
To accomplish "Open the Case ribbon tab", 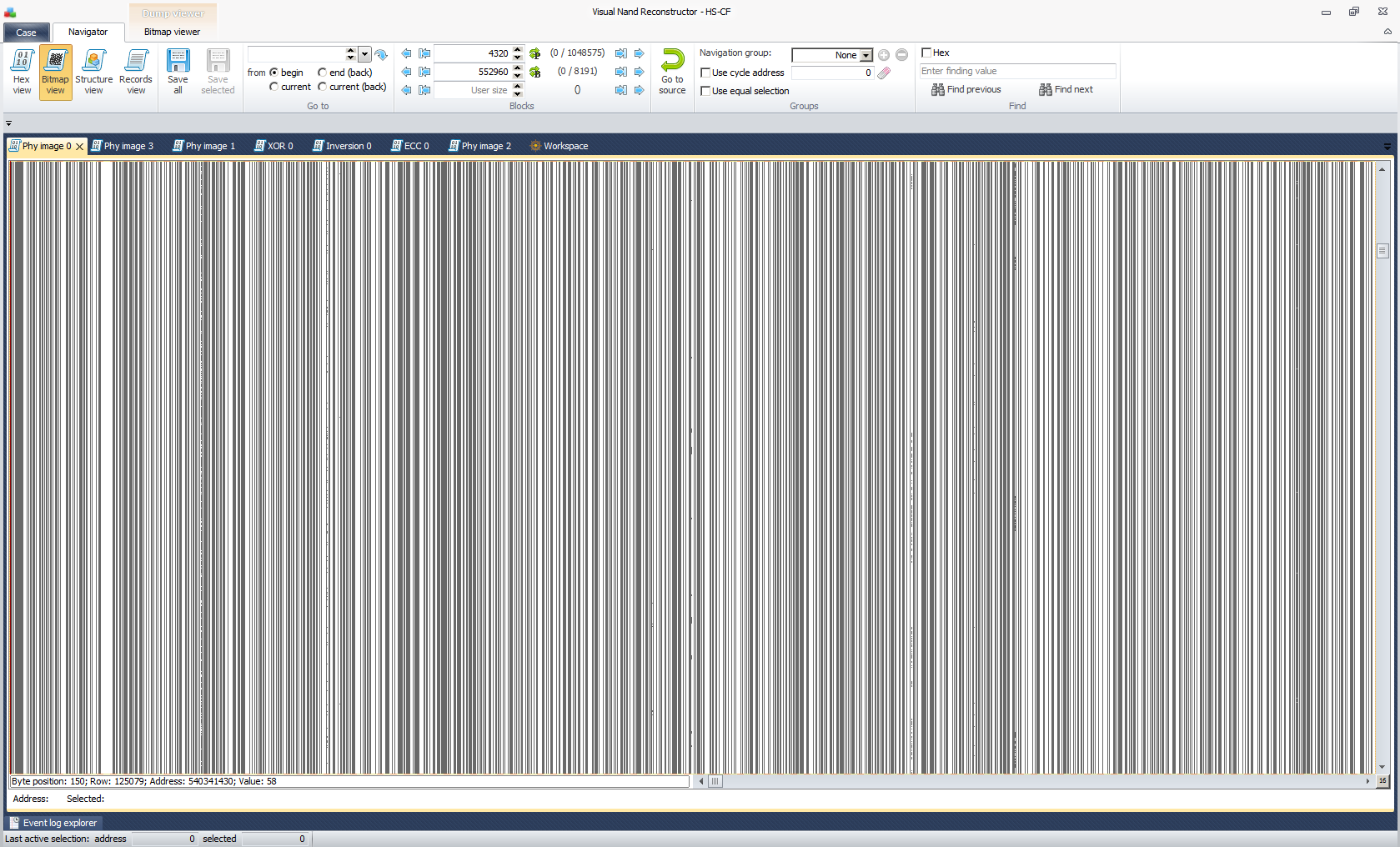I will coord(26,33).
